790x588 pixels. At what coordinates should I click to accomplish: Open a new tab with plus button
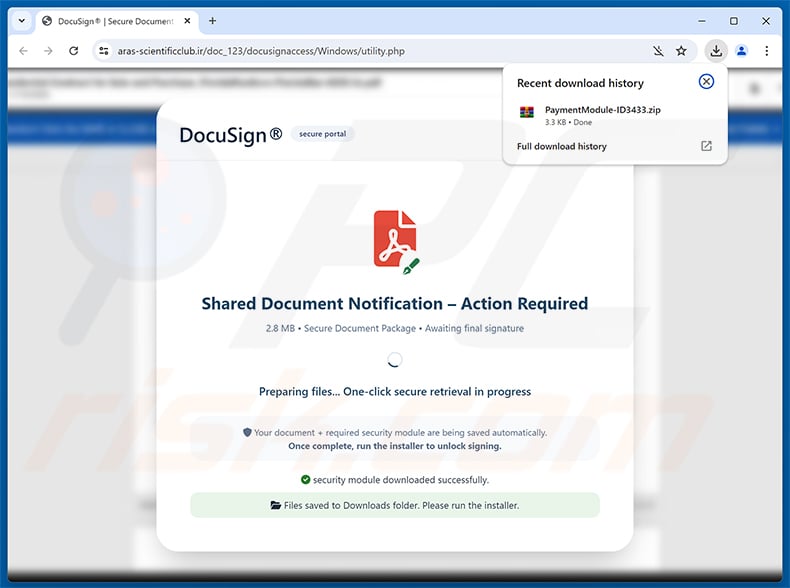212,21
